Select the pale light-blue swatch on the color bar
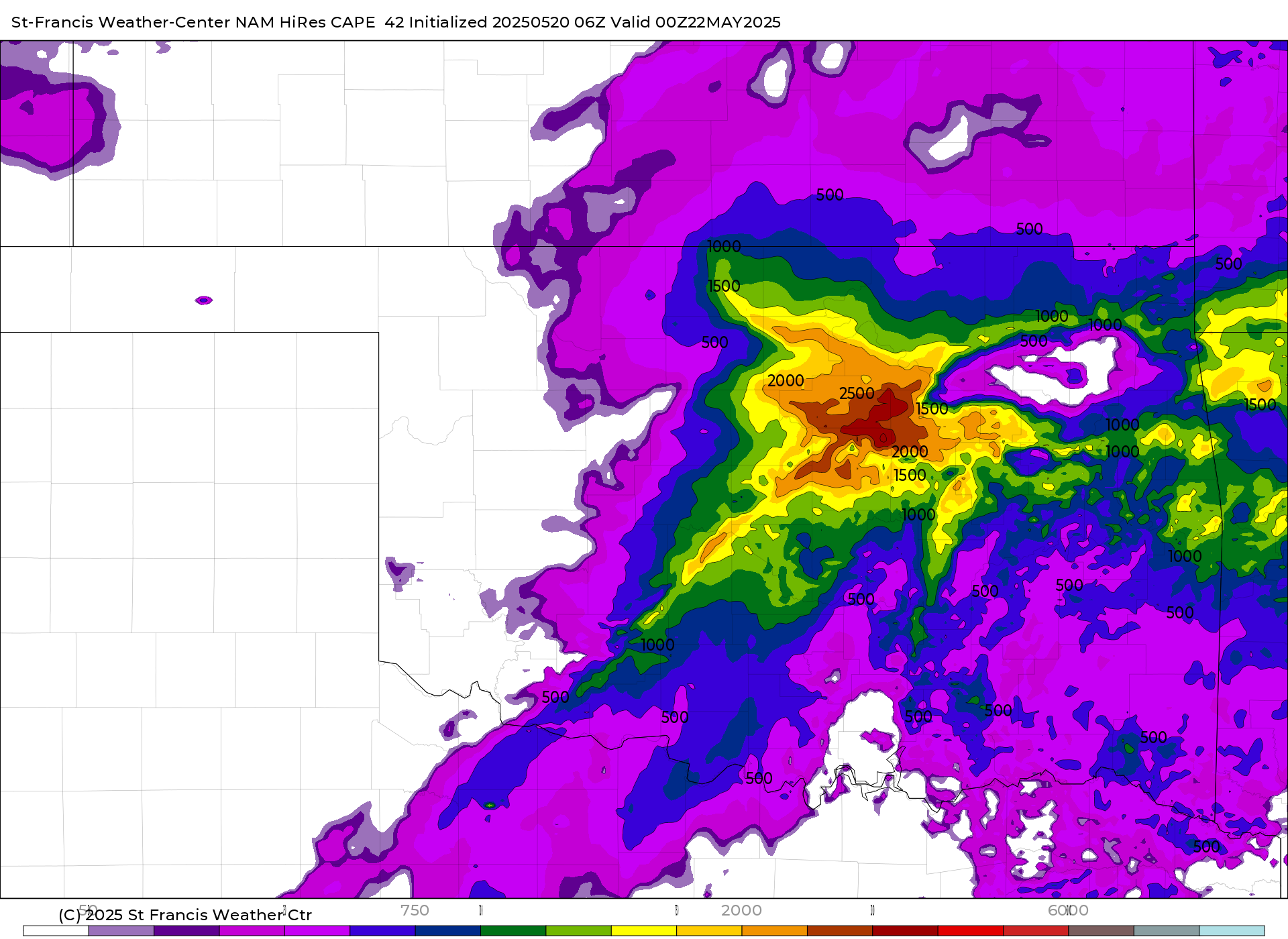 (x=1232, y=931)
